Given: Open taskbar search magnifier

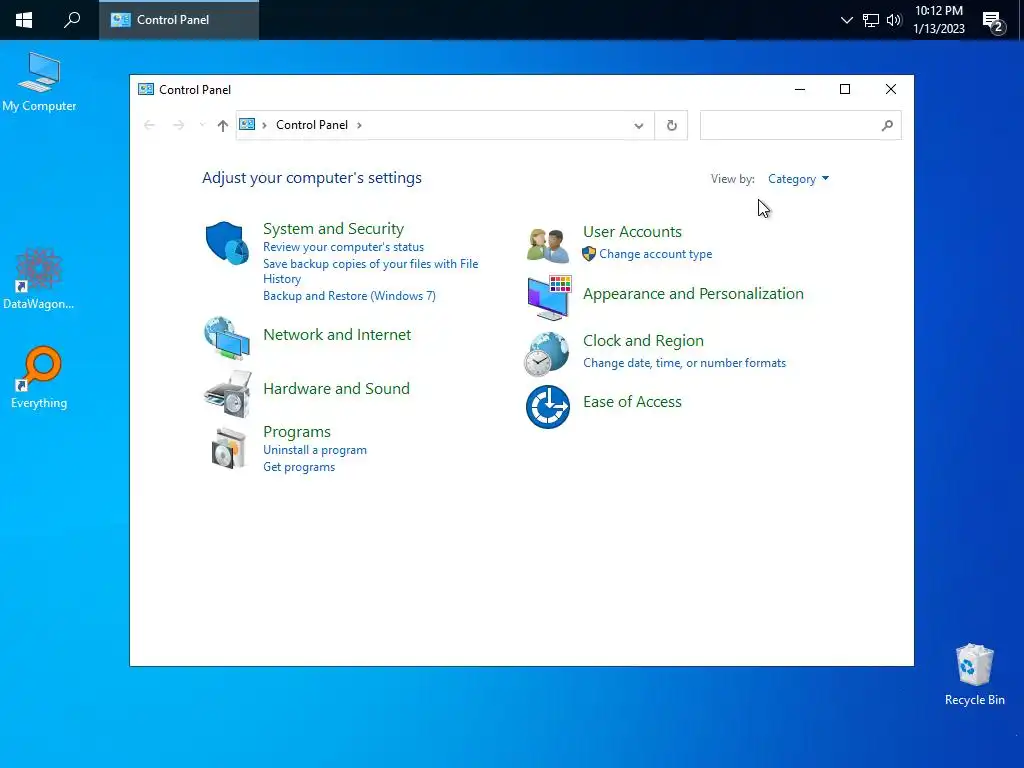Looking at the screenshot, I should tap(72, 20).
